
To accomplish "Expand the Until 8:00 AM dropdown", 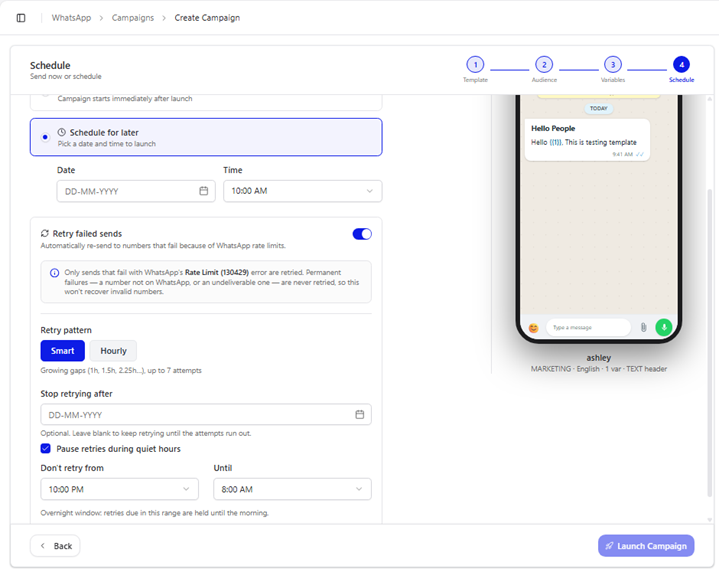I will (x=293, y=489).
